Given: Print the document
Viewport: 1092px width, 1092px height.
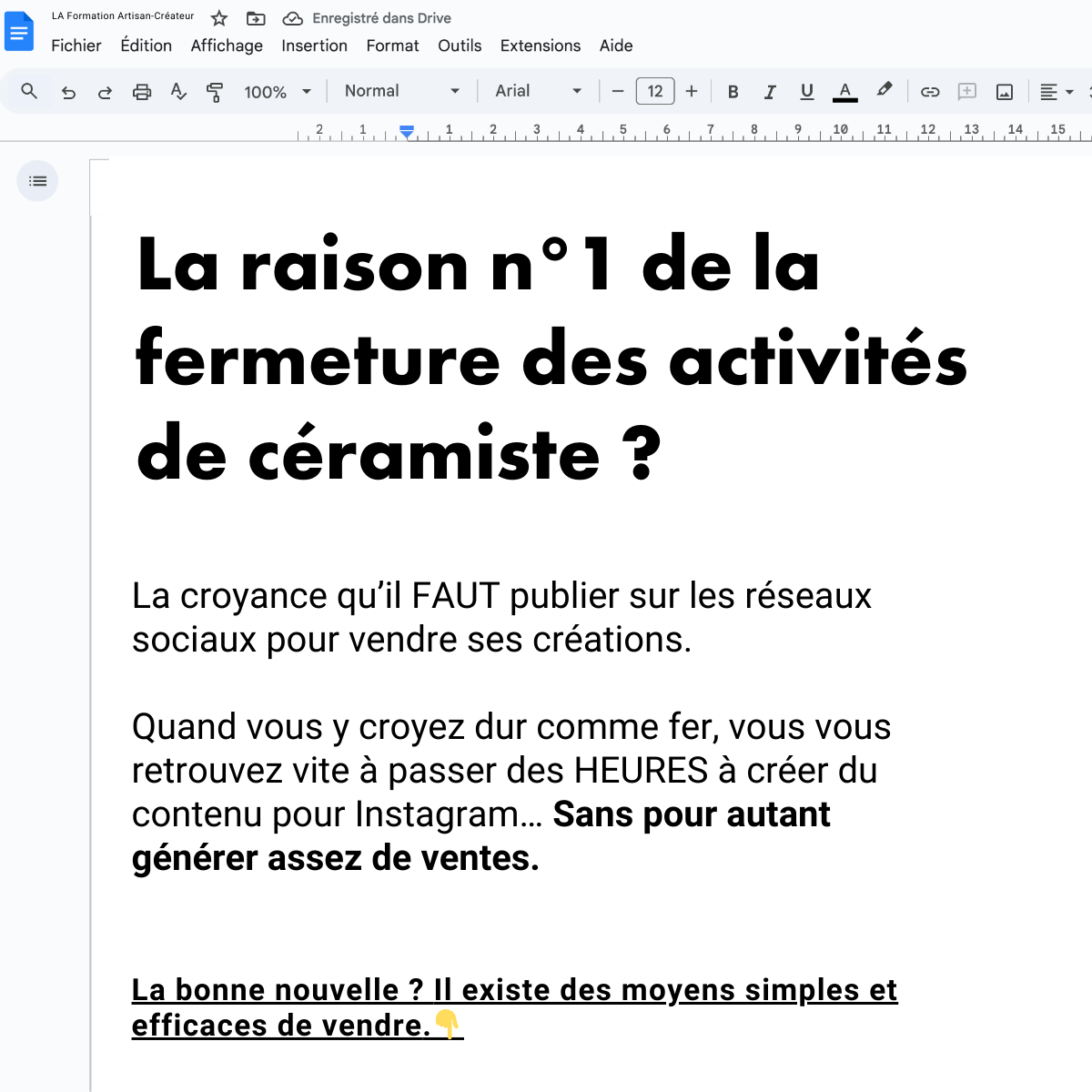Looking at the screenshot, I should point(142,92).
